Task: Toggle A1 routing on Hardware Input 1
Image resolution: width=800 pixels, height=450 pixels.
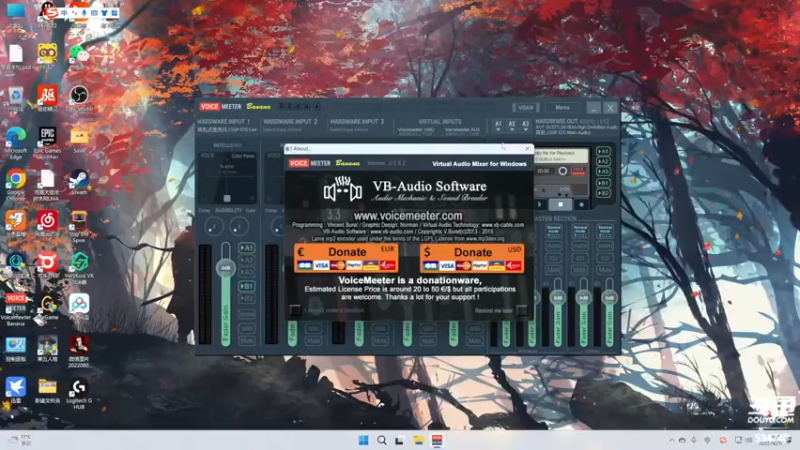Action: 247,248
